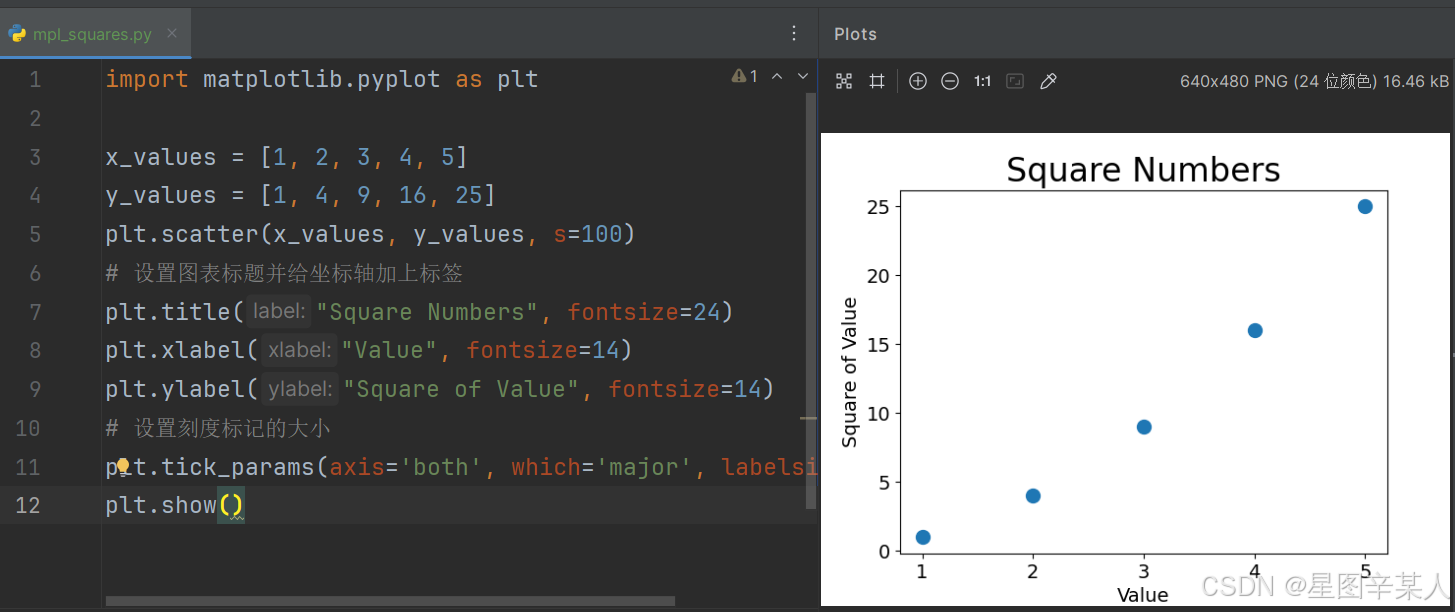Click line number 5 in gutter

pos(35,234)
